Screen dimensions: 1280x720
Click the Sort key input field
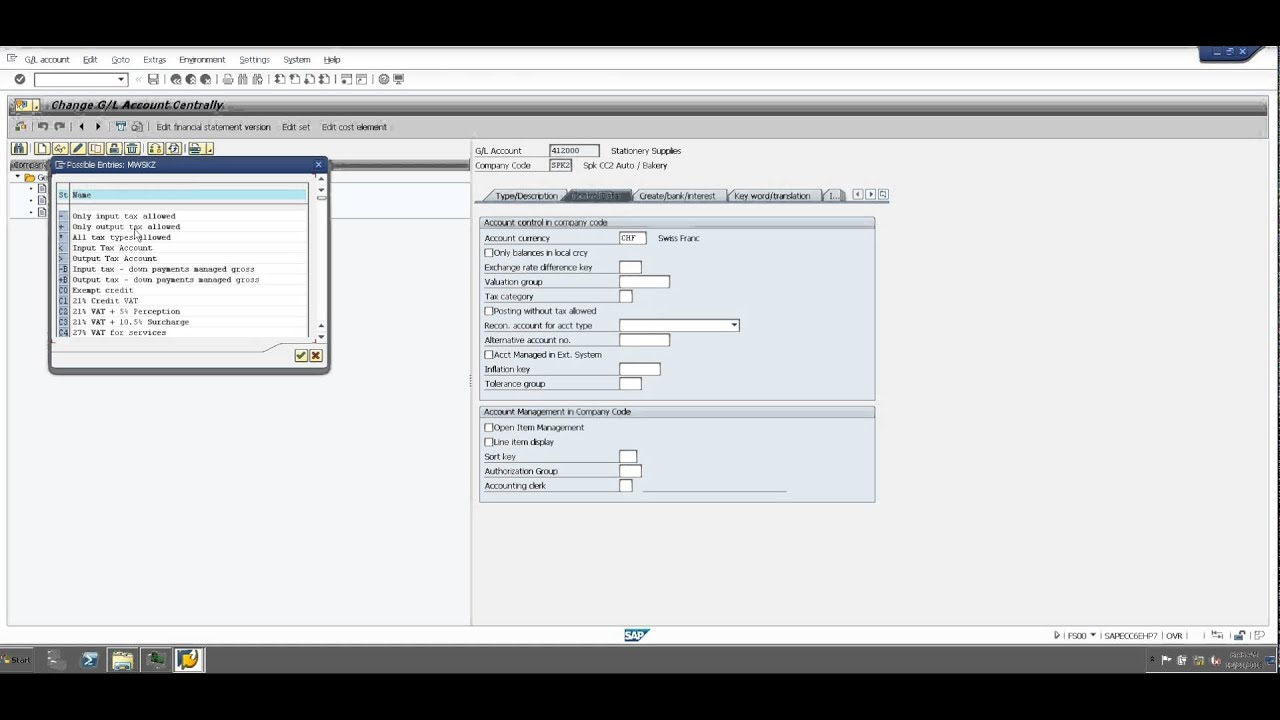click(628, 456)
